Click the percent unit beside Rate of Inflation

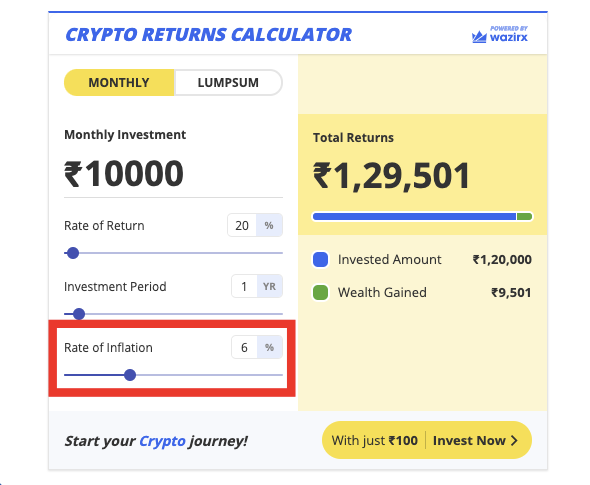(269, 347)
